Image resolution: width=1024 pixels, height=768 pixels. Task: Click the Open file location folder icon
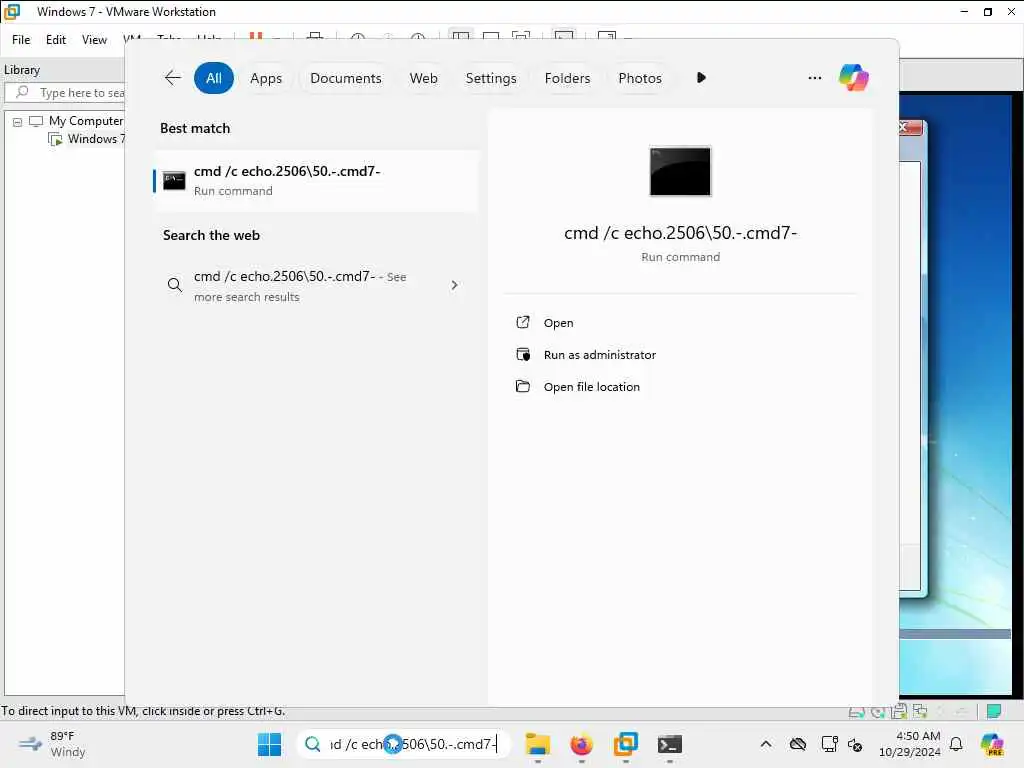tap(523, 386)
